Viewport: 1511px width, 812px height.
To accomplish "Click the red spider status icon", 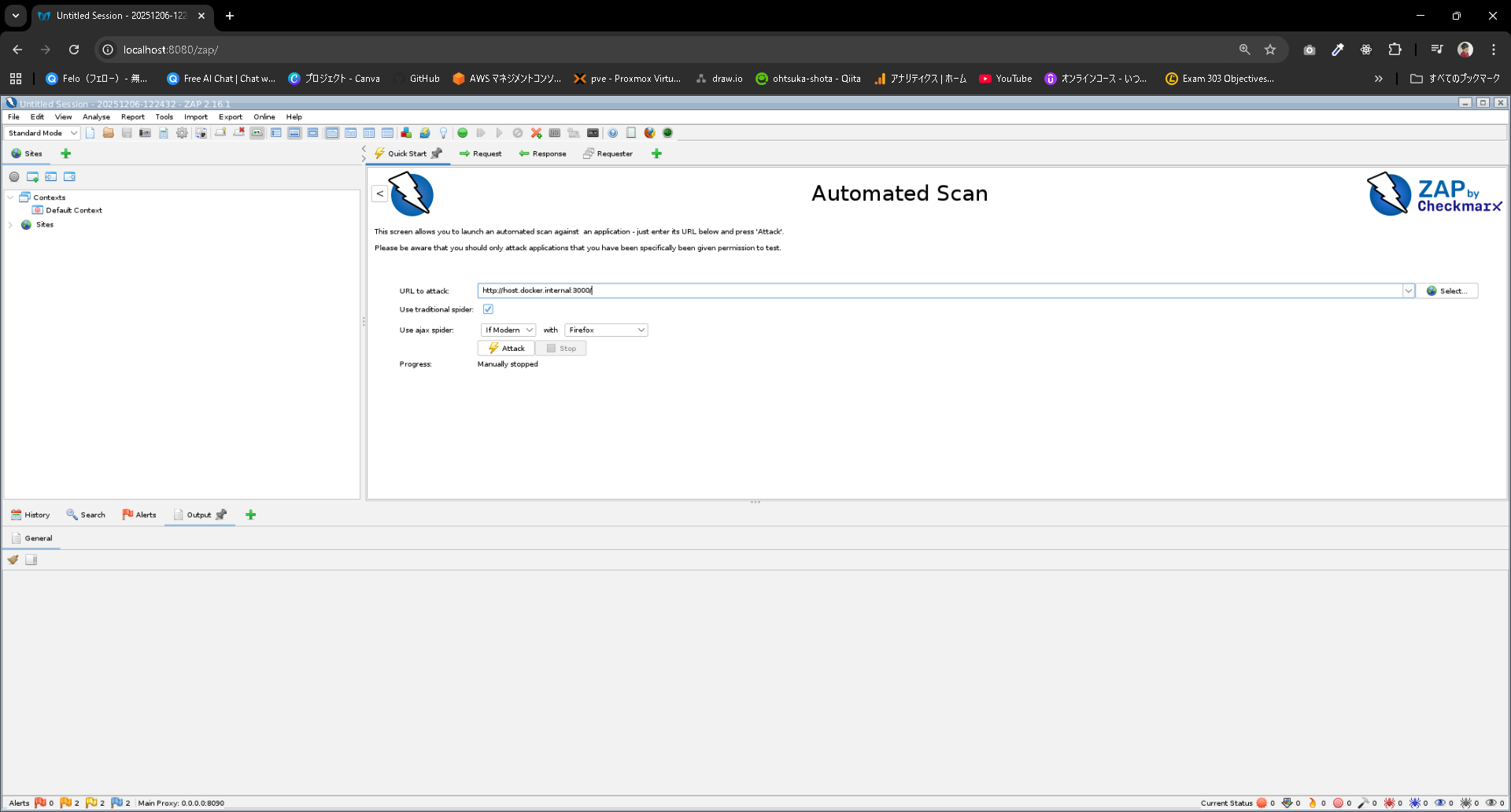I will point(1389,803).
